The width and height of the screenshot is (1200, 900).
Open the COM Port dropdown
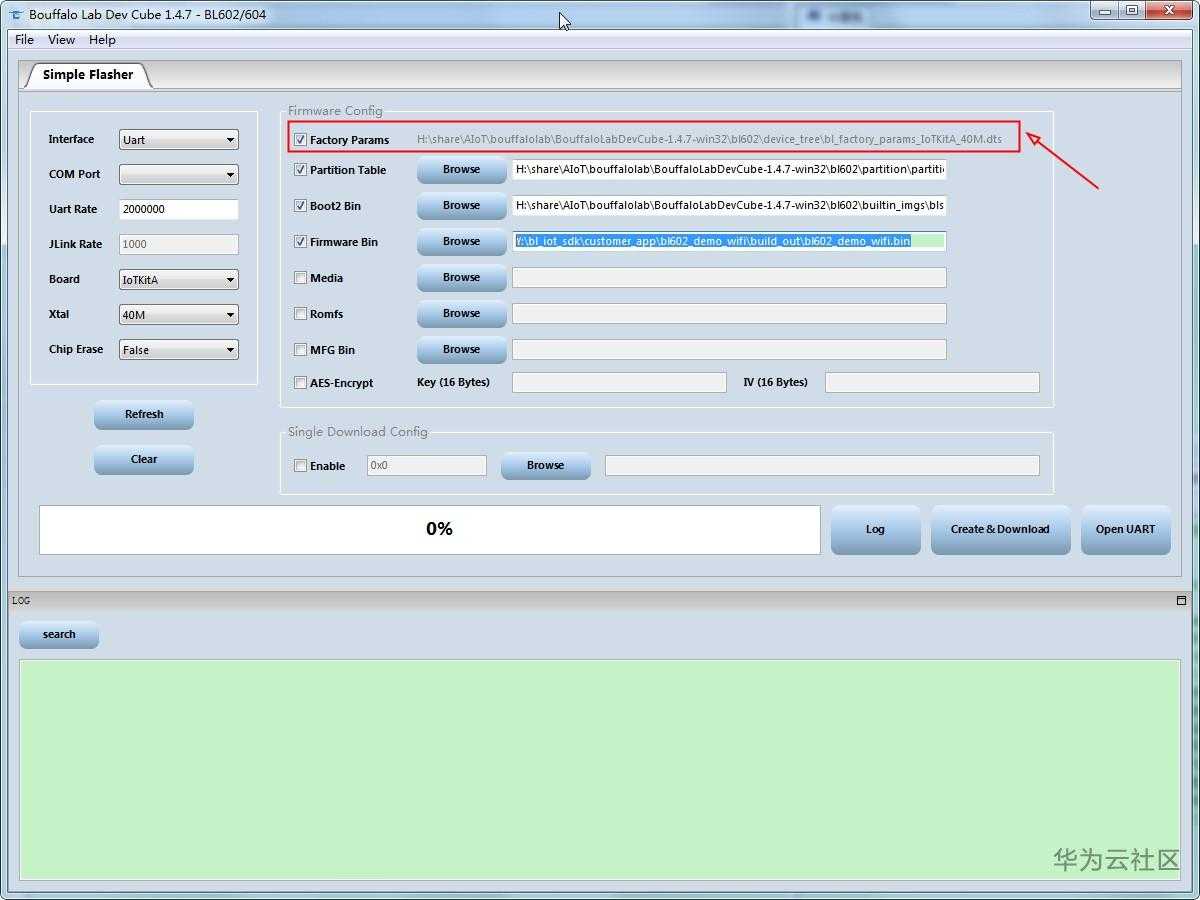tap(178, 174)
